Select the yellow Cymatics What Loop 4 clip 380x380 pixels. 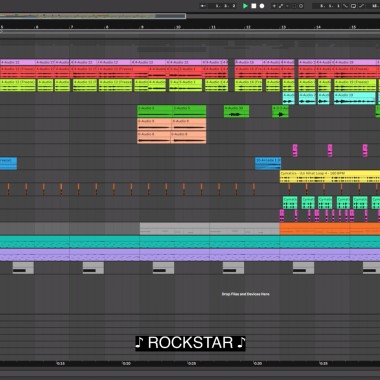pyautogui.click(x=330, y=177)
